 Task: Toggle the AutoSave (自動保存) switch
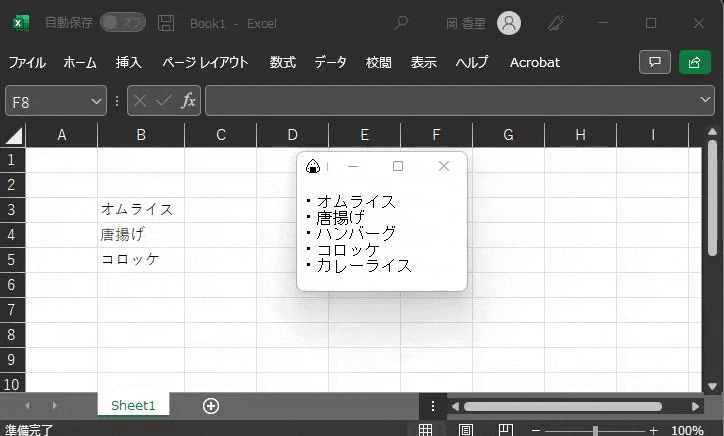(123, 23)
